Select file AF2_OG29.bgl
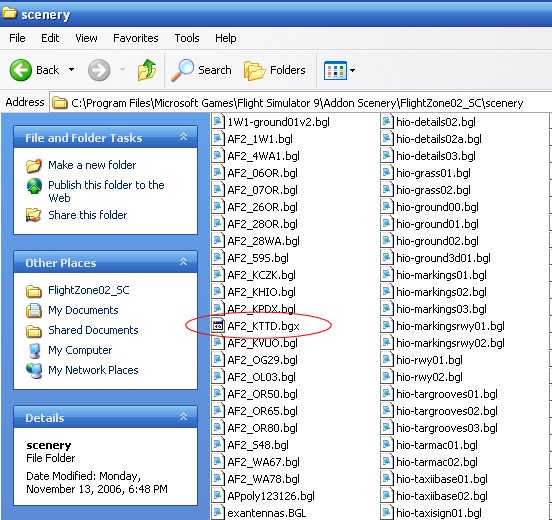Image resolution: width=552 pixels, height=520 pixels. (262, 360)
